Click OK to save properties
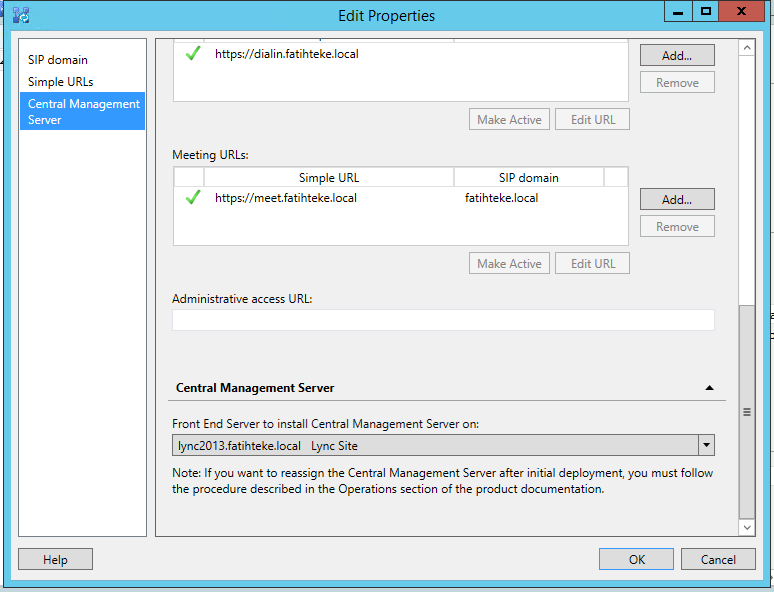Image resolution: width=774 pixels, height=592 pixels. 636,559
